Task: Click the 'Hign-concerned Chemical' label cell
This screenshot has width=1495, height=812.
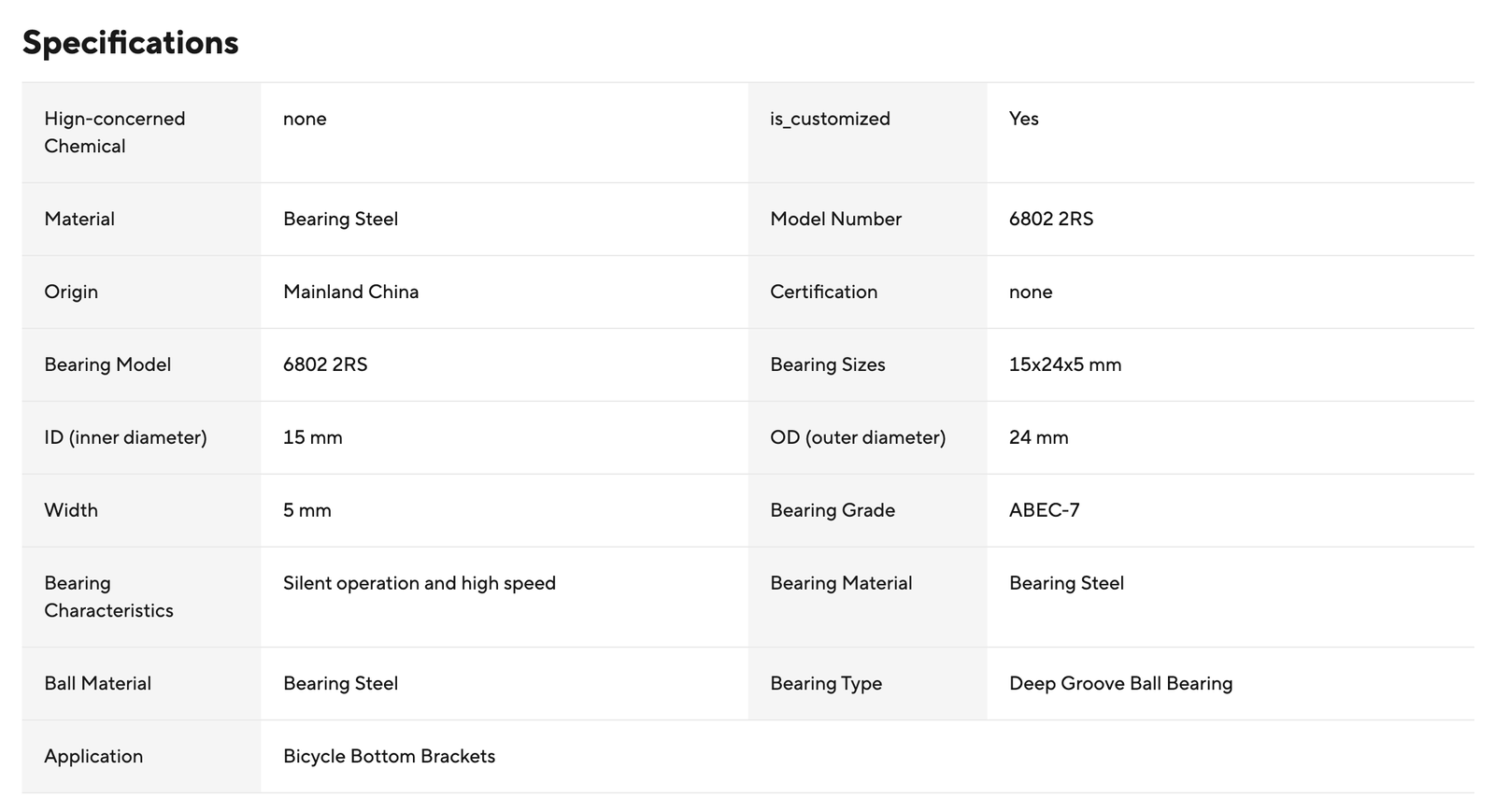Action: coord(141,133)
